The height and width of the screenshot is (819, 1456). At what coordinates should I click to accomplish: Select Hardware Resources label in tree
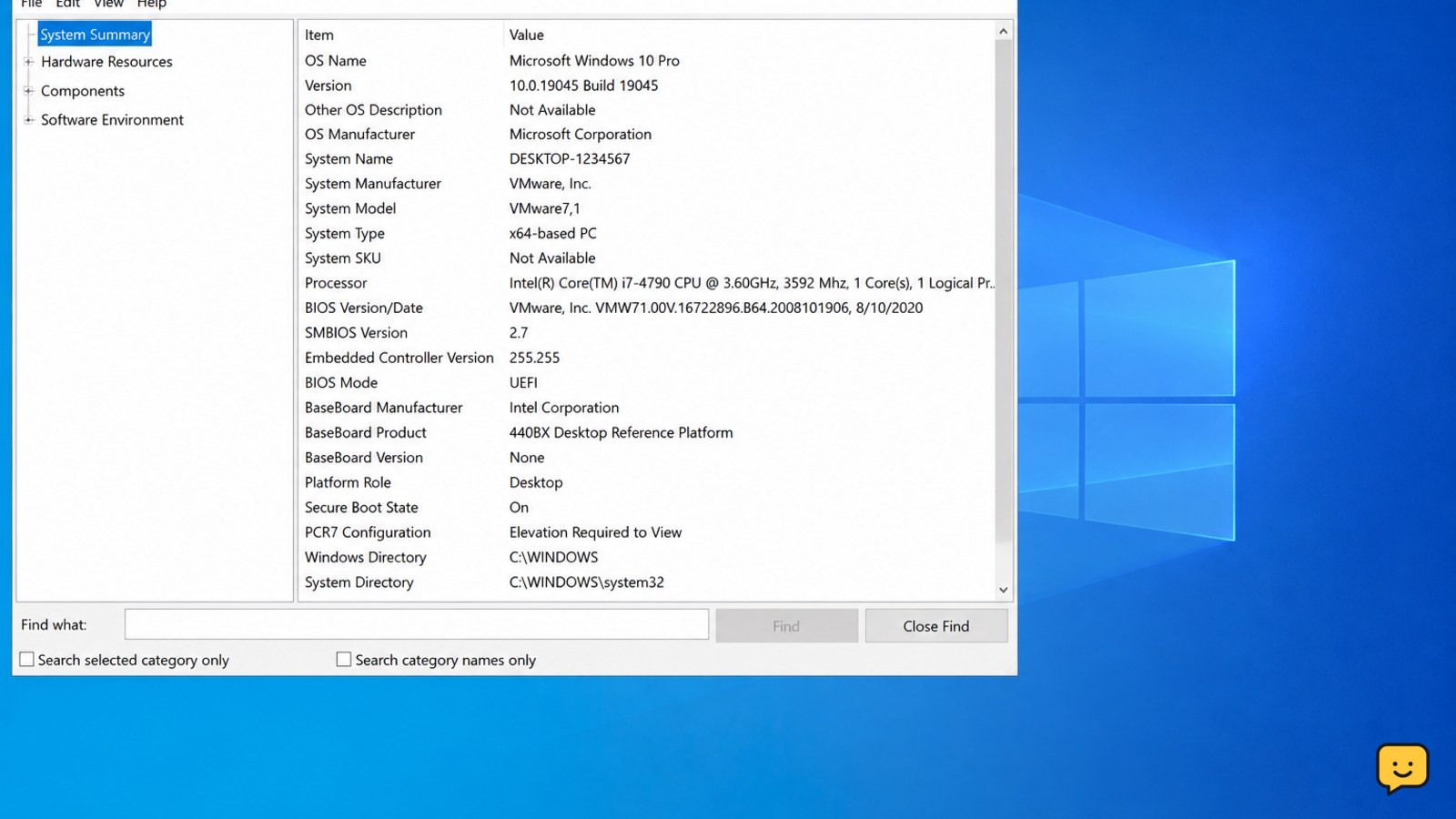coord(106,62)
